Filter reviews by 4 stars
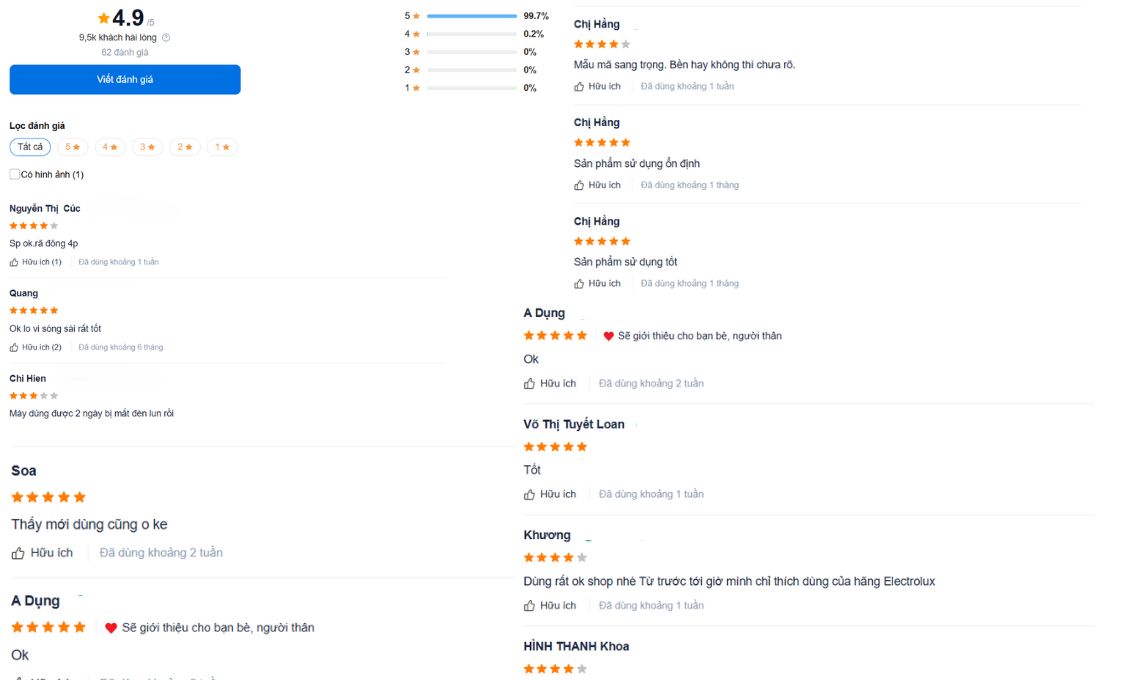 110,147
